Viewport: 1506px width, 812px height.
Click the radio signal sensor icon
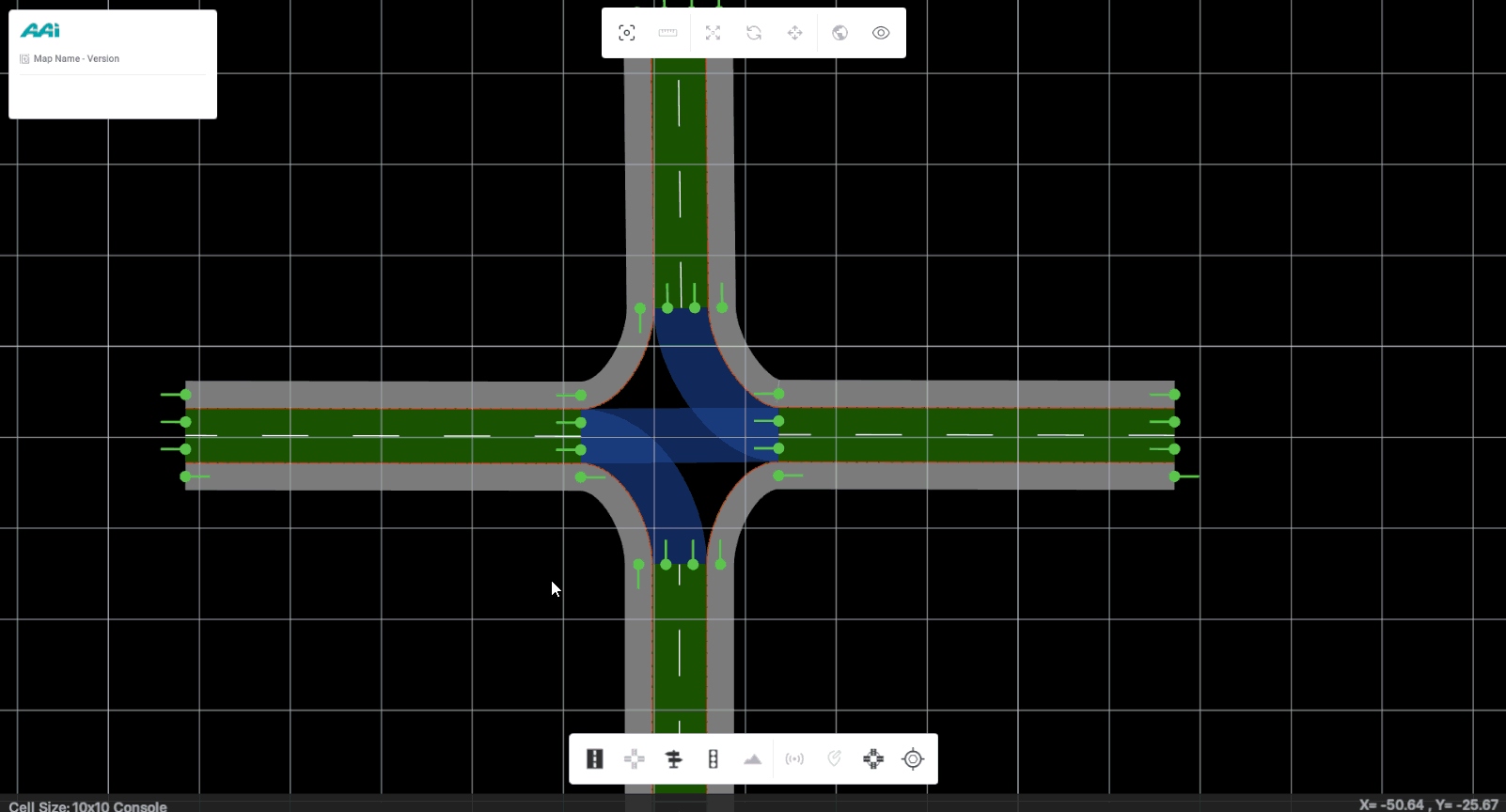click(794, 759)
